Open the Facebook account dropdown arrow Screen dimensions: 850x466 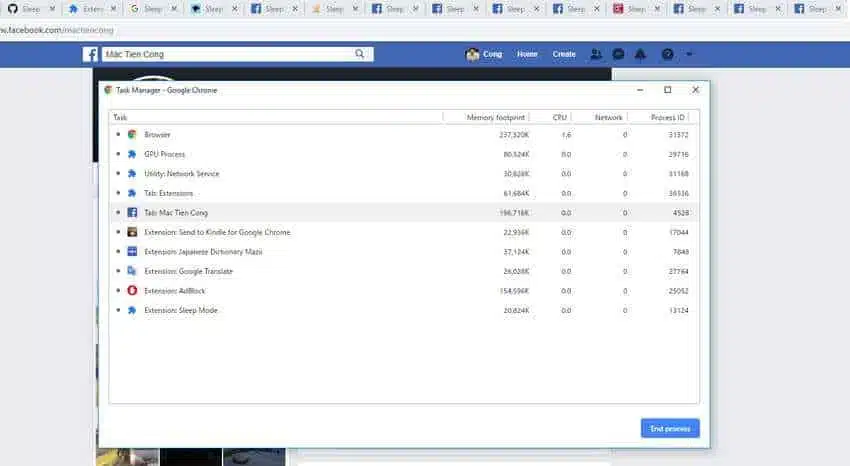tap(689, 54)
